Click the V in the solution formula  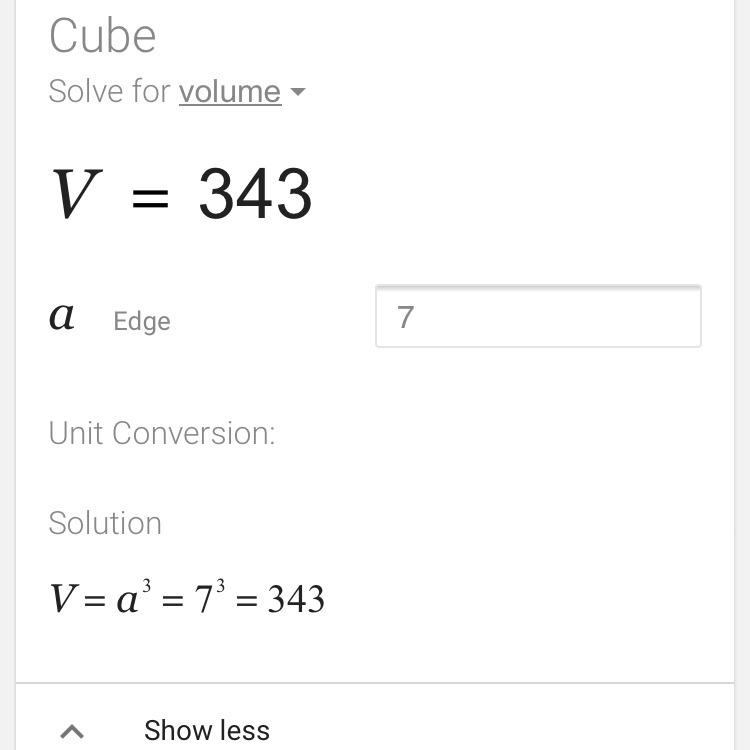(62, 600)
